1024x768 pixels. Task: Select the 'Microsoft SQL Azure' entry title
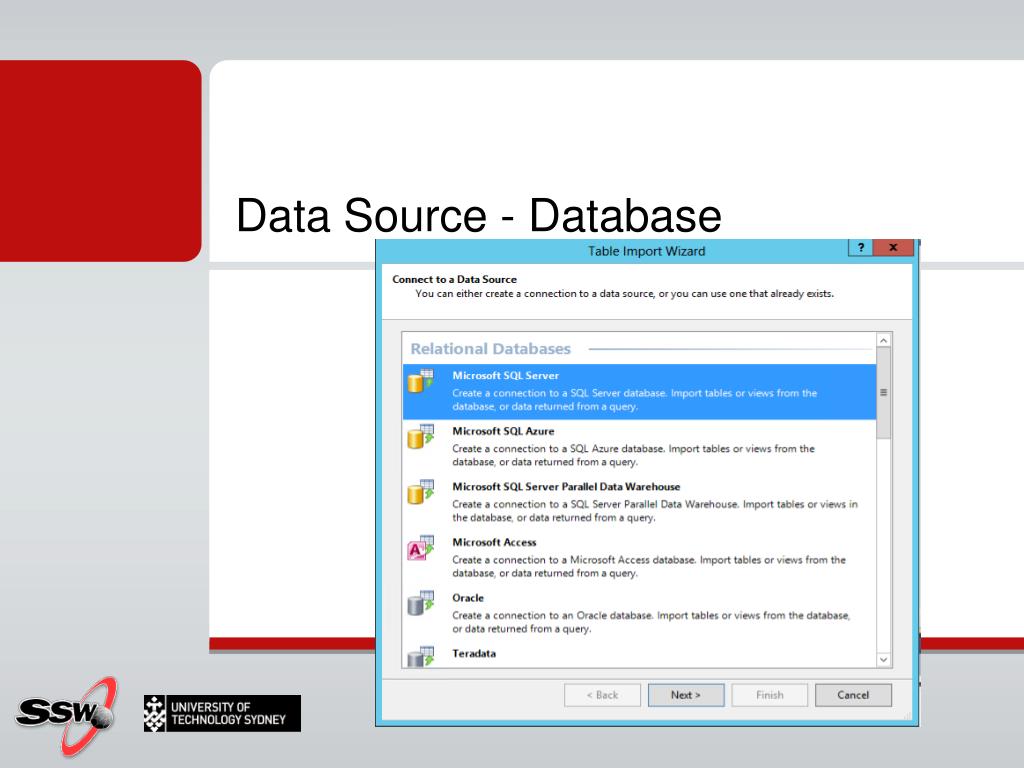[503, 431]
